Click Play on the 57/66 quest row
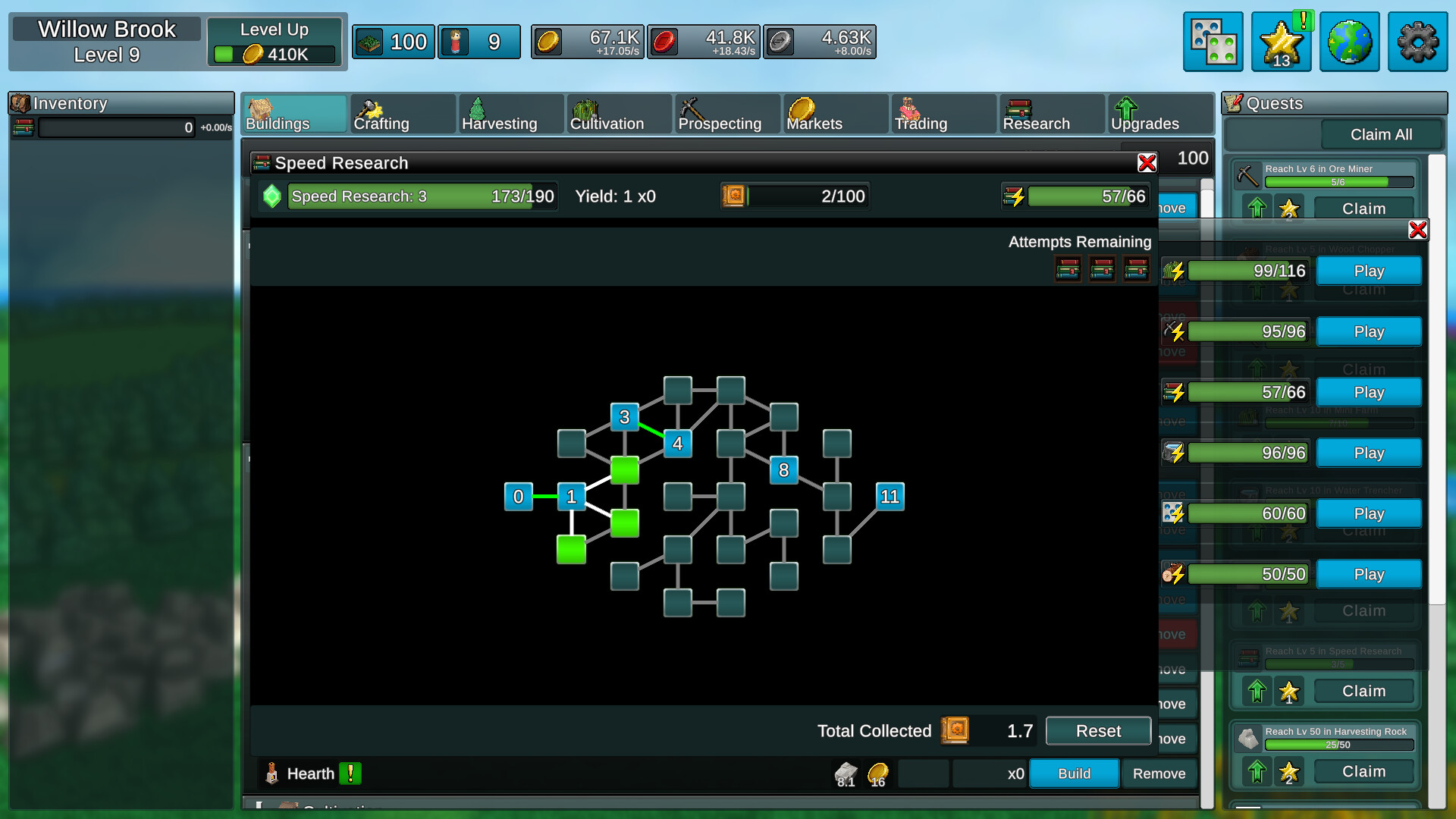Viewport: 1456px width, 819px height. pos(1368,392)
